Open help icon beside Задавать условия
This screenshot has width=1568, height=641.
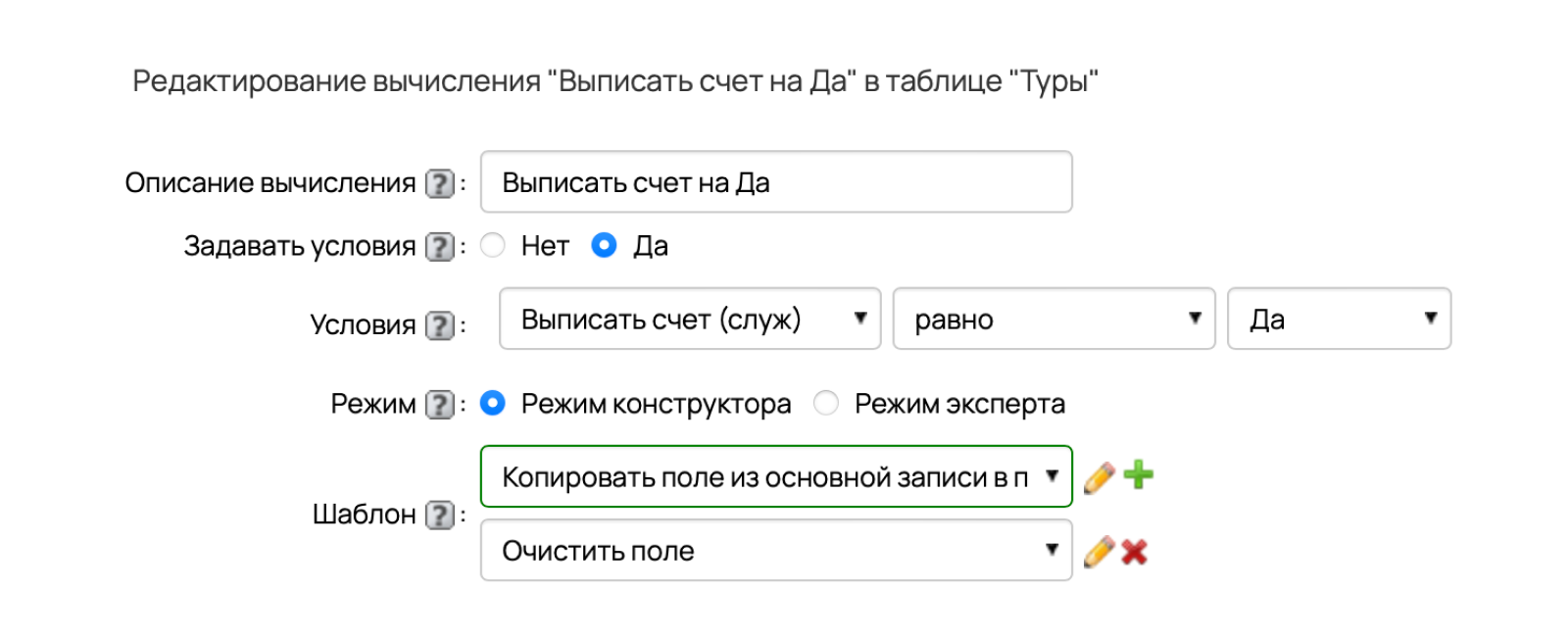pos(440,246)
